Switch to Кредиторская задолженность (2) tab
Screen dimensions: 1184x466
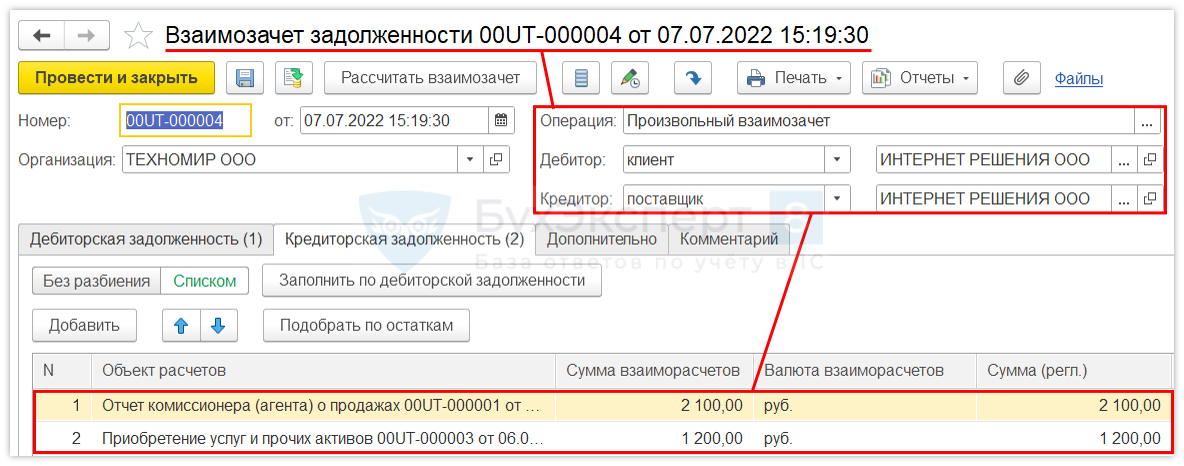[404, 240]
